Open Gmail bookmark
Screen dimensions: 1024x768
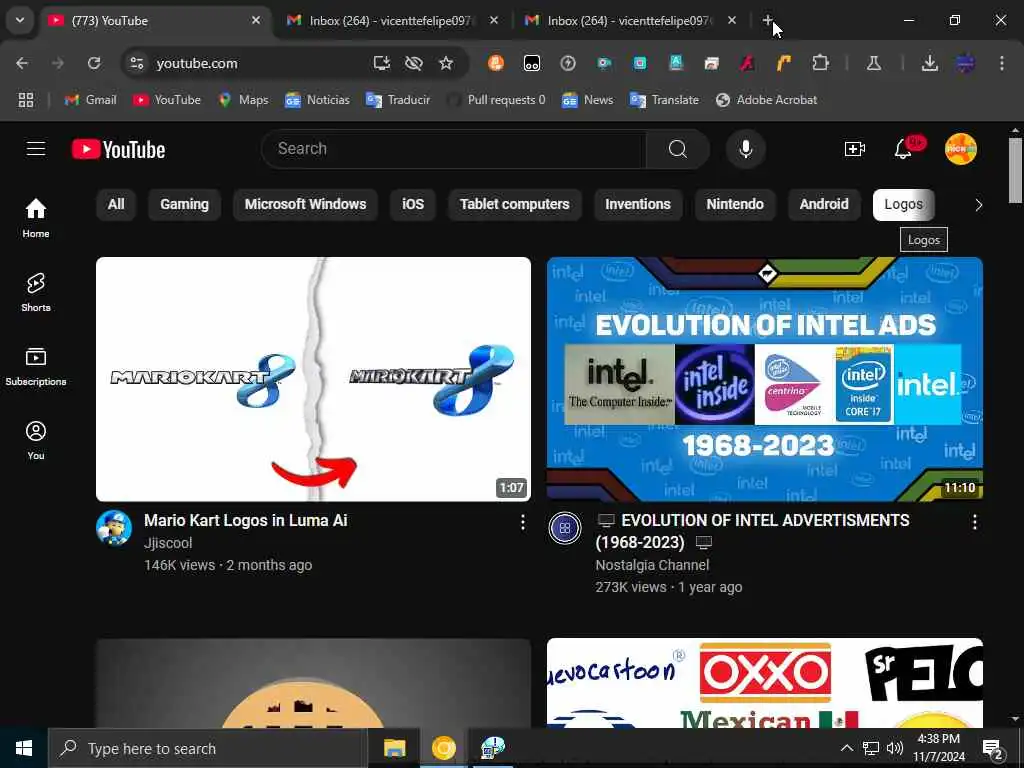click(x=91, y=100)
